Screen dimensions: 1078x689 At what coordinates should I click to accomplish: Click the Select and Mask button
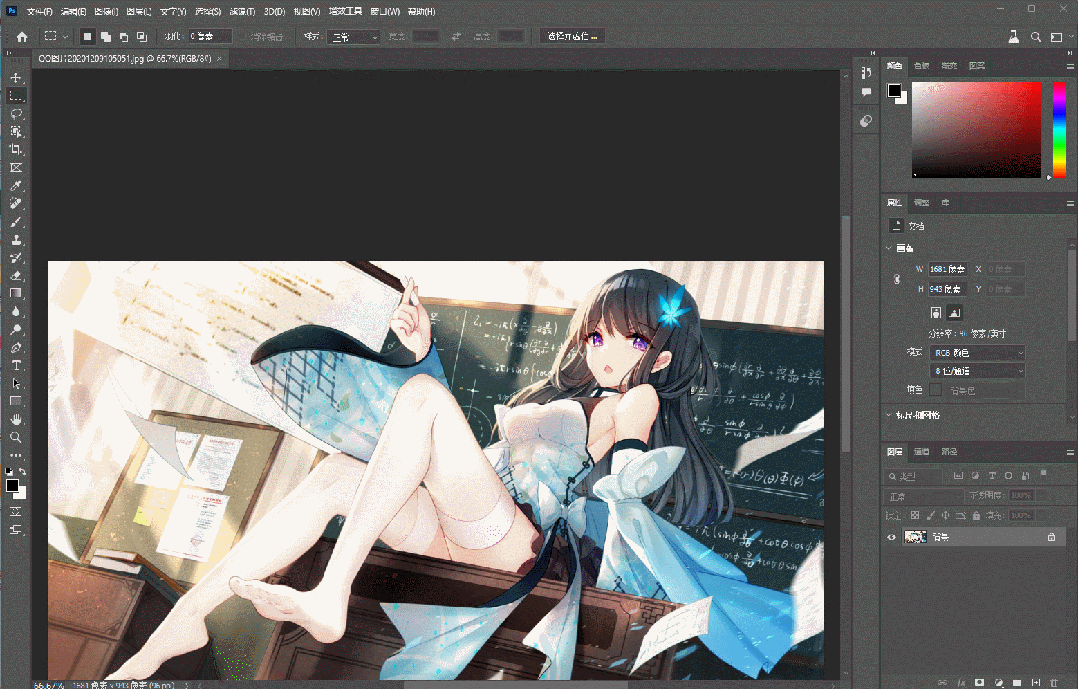(x=572, y=36)
